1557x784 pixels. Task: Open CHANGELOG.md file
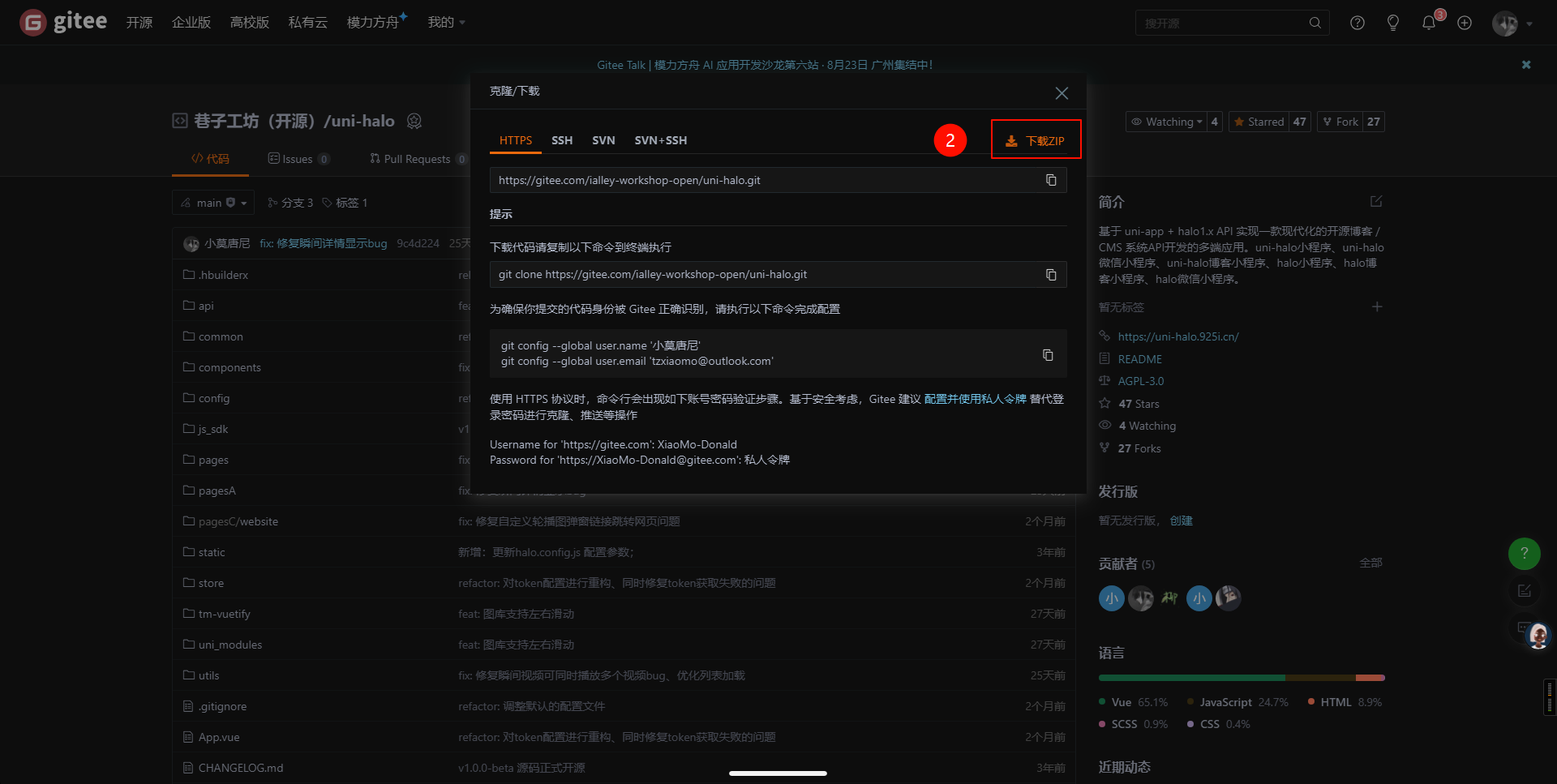(x=241, y=768)
